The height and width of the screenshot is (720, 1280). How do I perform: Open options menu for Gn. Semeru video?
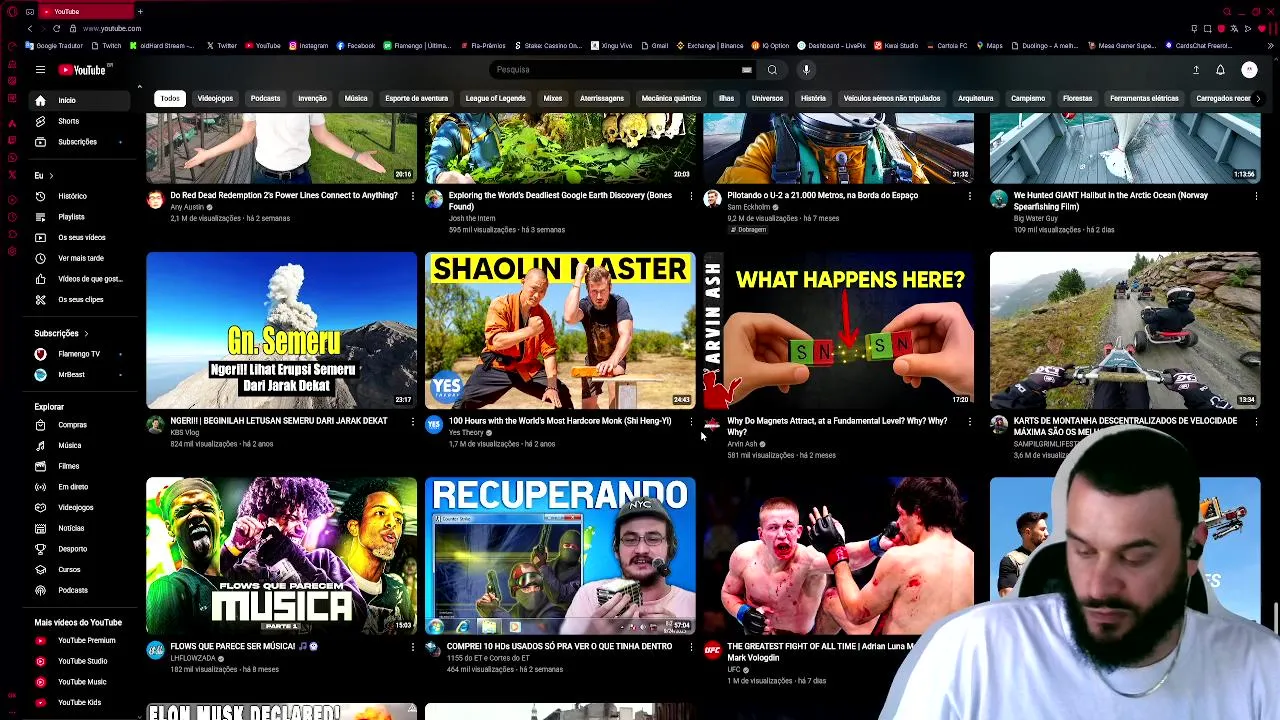coord(412,422)
